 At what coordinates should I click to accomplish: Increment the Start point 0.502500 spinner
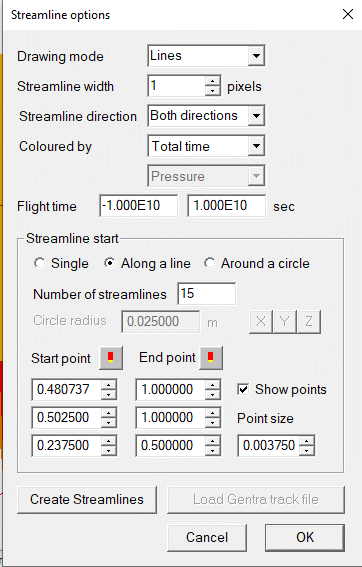point(108,413)
